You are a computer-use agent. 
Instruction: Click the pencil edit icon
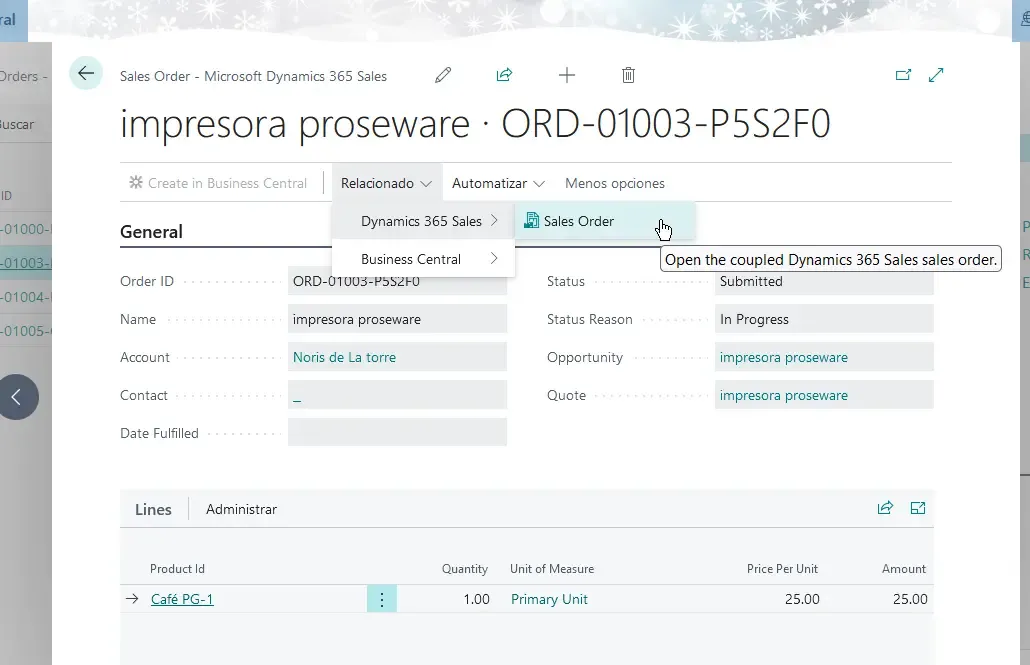click(x=443, y=75)
